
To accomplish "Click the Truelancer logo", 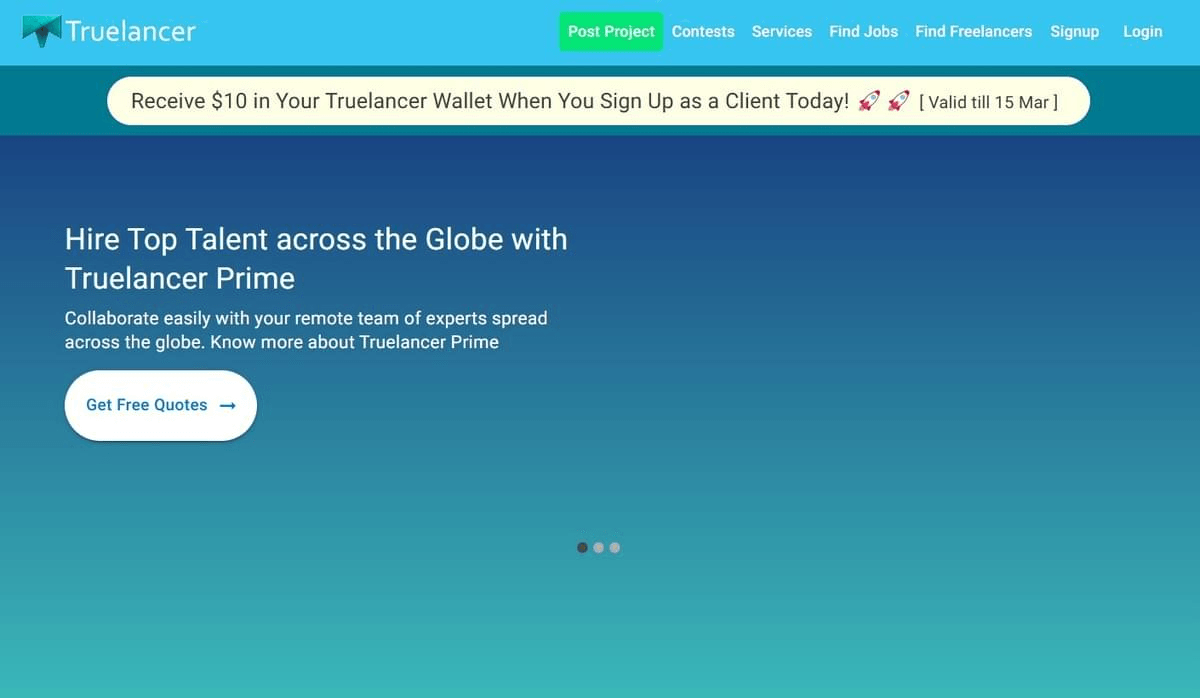I will pyautogui.click(x=109, y=31).
